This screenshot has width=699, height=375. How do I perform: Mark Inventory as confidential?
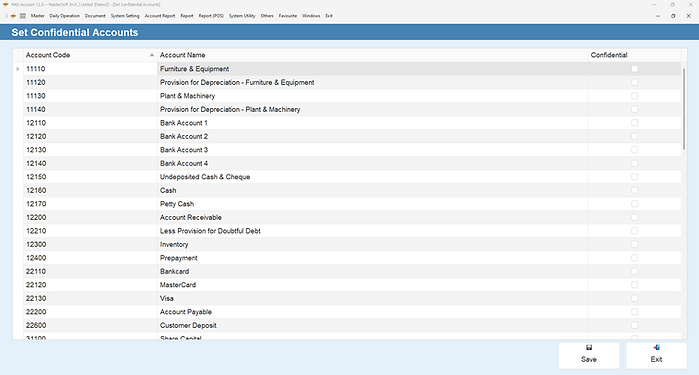634,244
